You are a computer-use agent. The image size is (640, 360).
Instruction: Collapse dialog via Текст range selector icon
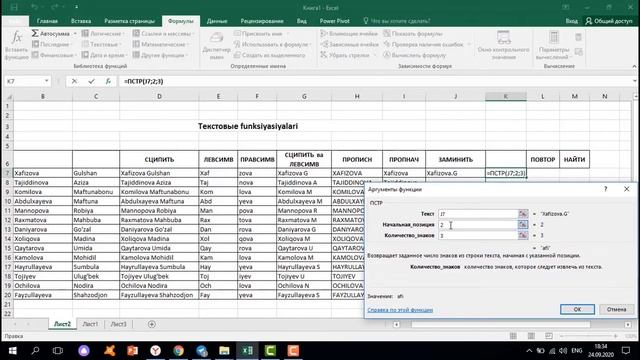point(523,214)
